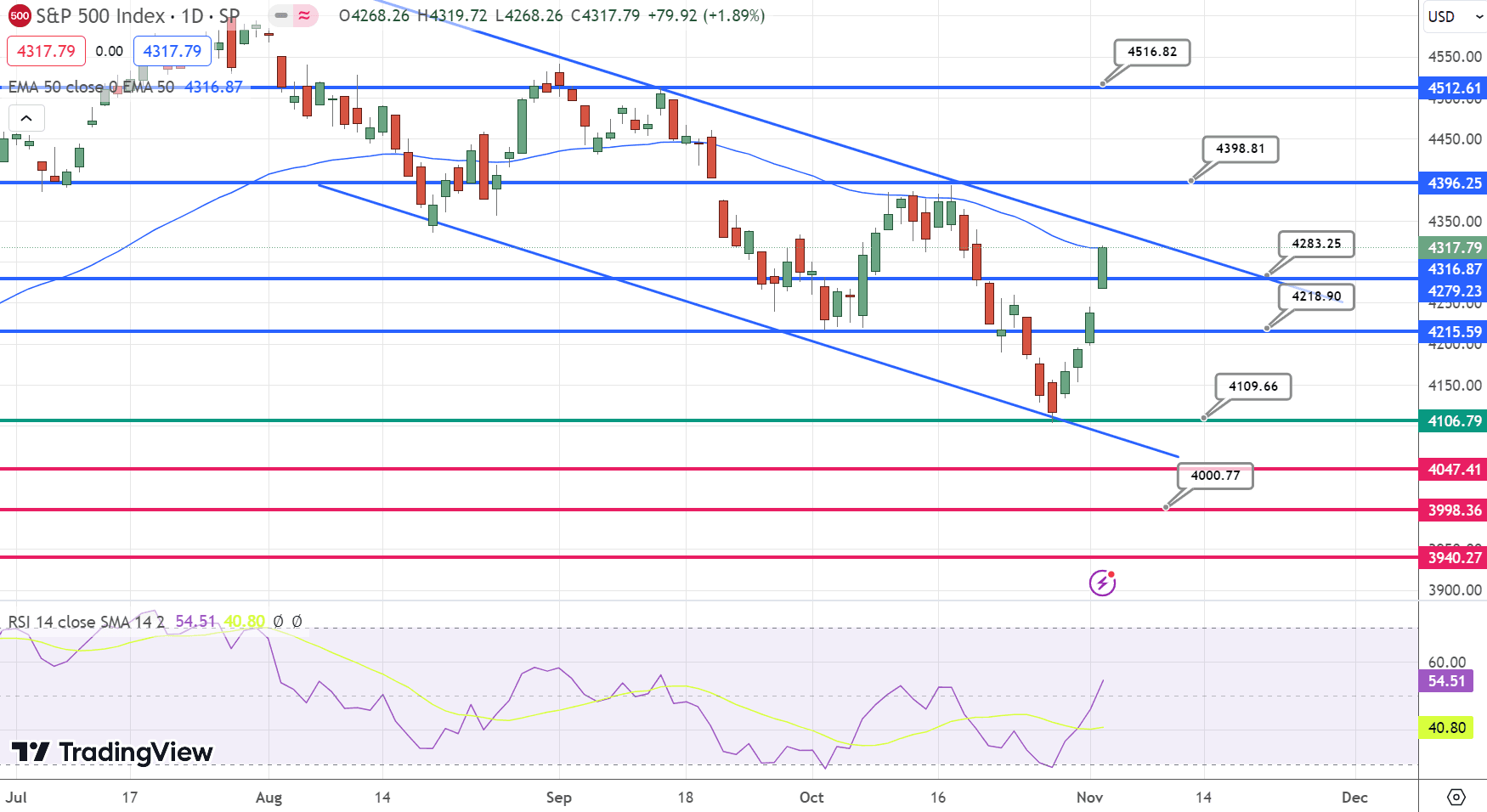Click the red sell price 4317.79 button
The height and width of the screenshot is (812, 1487).
click(x=46, y=51)
